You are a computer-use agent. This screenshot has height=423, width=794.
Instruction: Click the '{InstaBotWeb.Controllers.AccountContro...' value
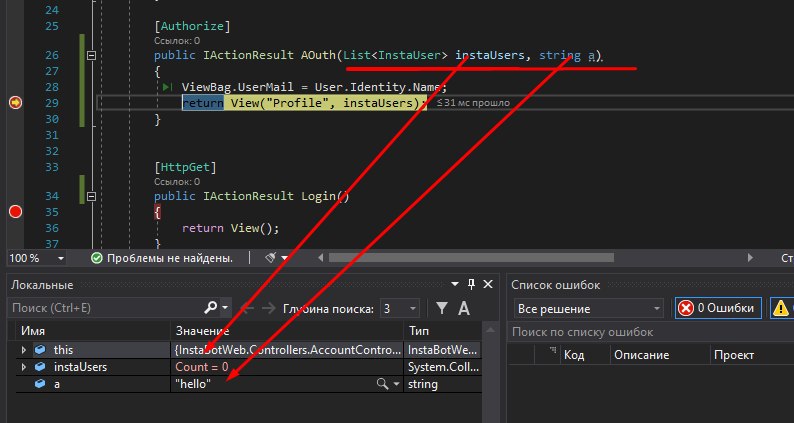[x=288, y=350]
